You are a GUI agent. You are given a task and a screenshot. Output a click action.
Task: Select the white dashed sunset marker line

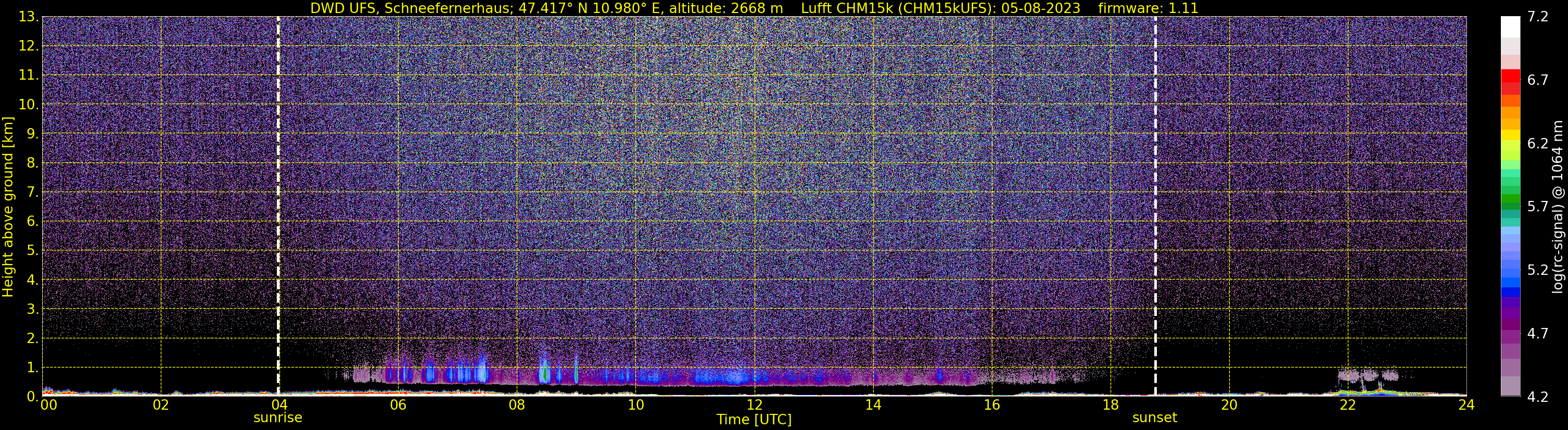click(x=1155, y=207)
